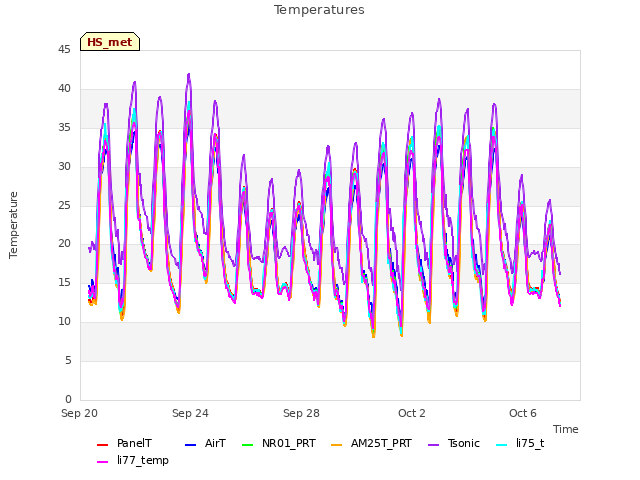This screenshot has width=640, height=480.
Task: Click the 10 y-axis tick label
Action: [64, 322]
